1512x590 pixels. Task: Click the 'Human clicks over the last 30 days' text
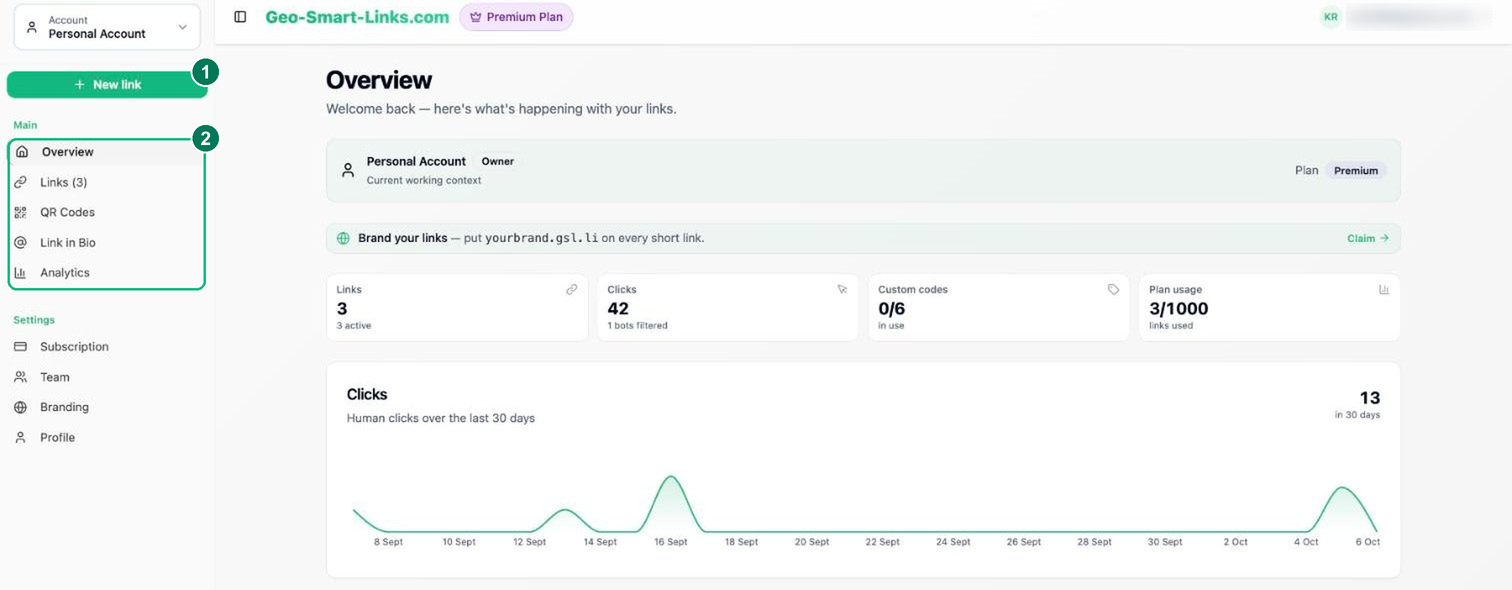point(441,418)
